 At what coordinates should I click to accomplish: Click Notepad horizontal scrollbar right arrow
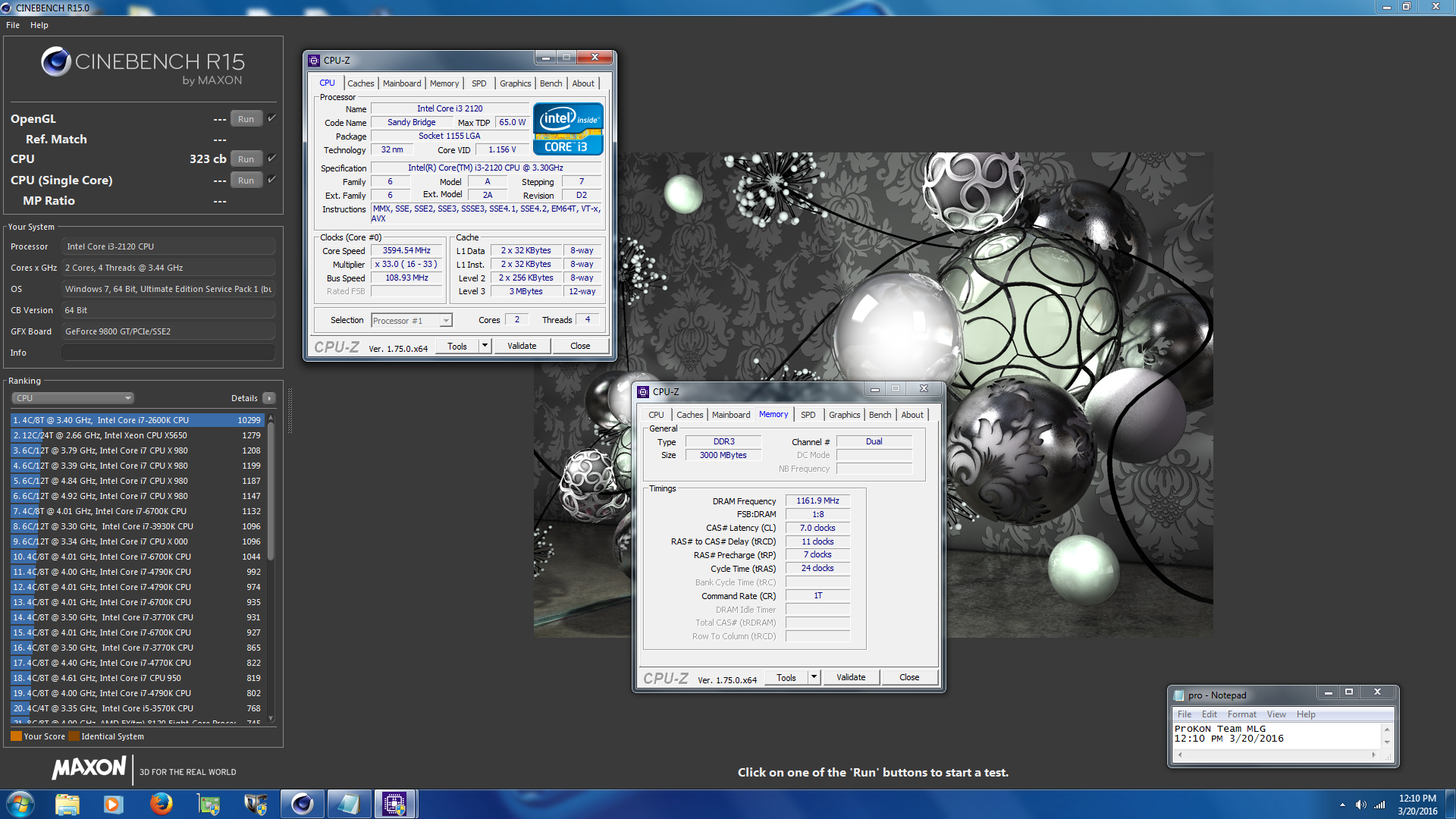[x=1373, y=755]
